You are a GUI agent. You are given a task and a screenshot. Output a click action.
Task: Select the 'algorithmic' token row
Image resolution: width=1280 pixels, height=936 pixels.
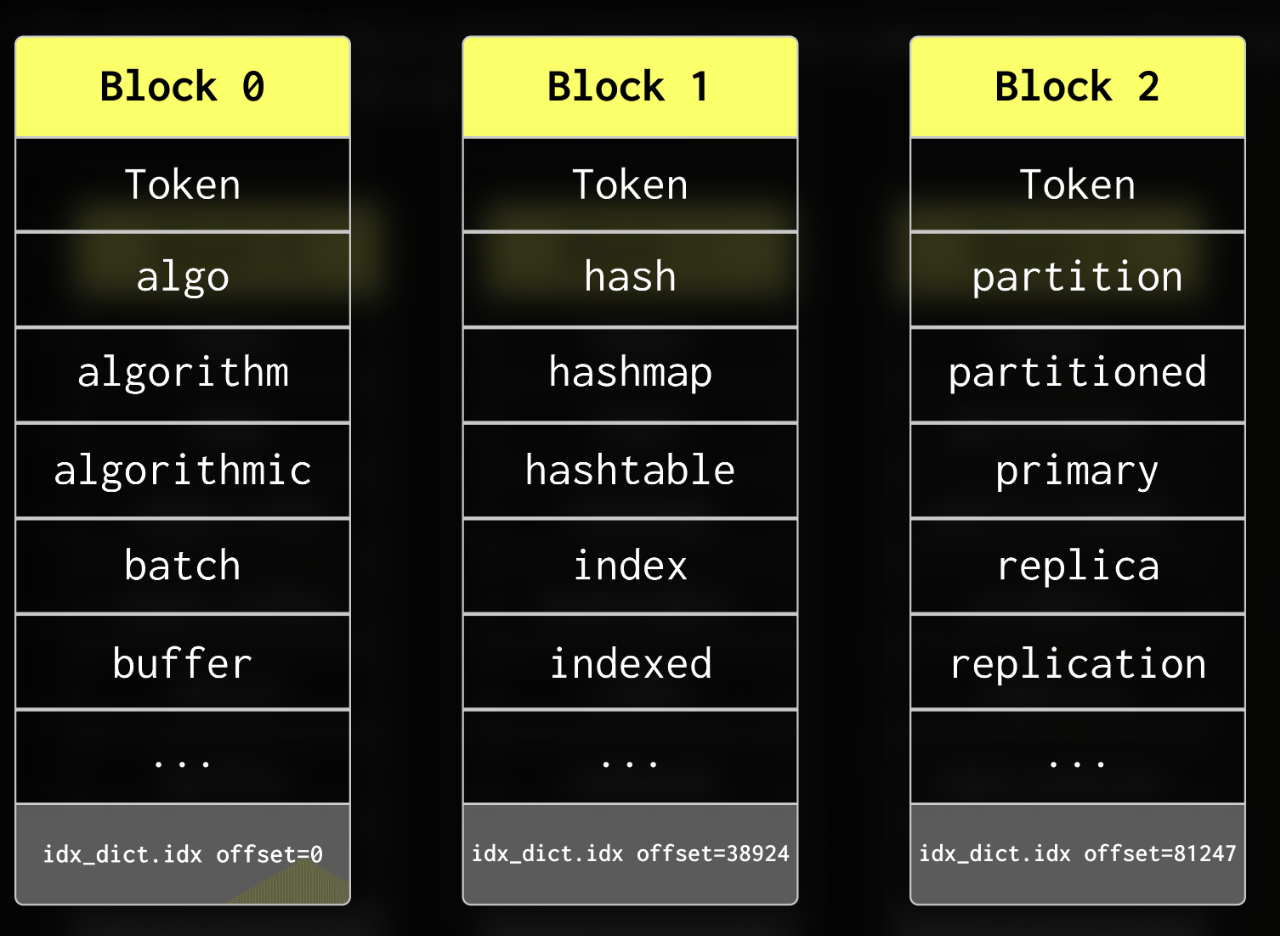click(182, 470)
